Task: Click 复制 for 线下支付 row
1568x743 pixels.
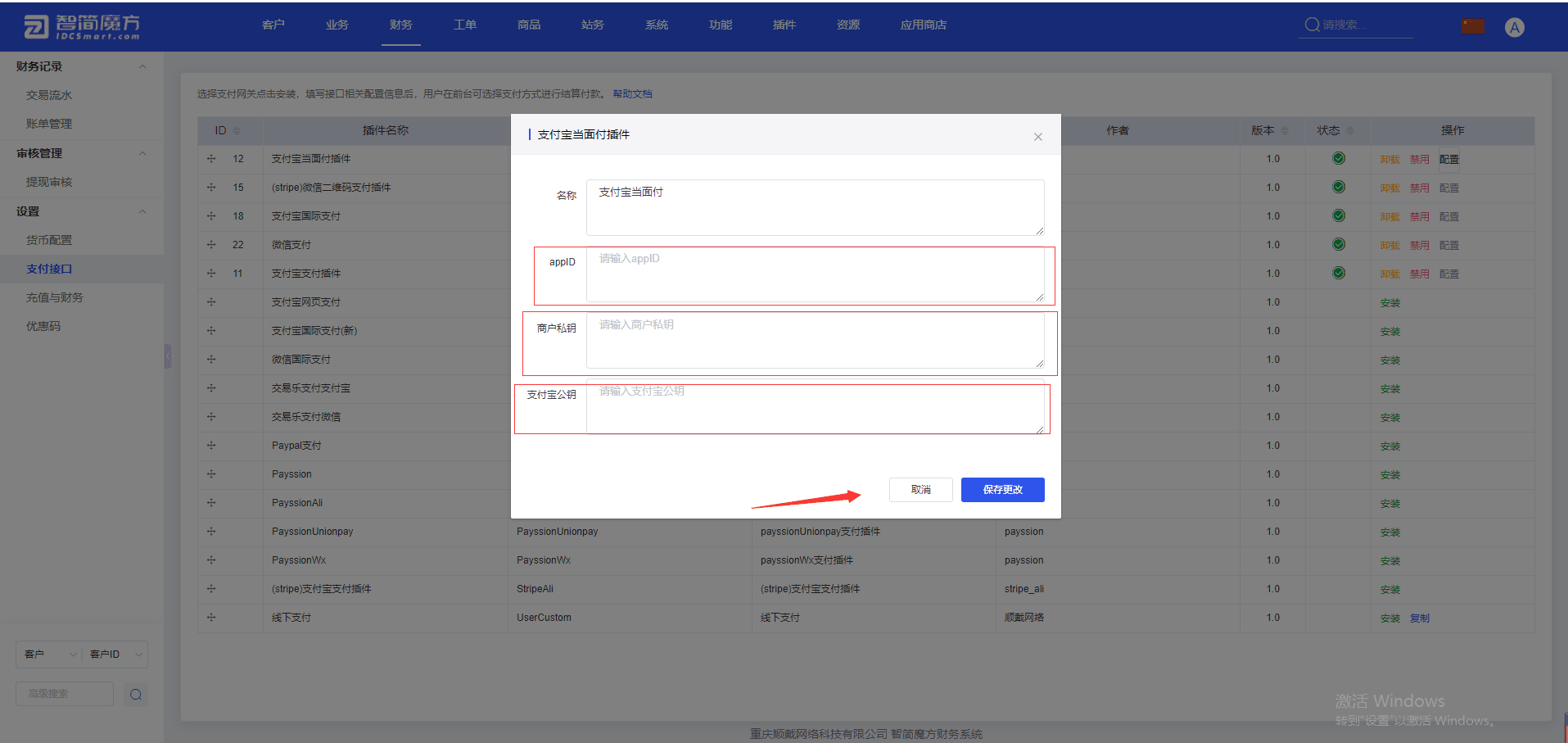Action: pyautogui.click(x=1420, y=618)
